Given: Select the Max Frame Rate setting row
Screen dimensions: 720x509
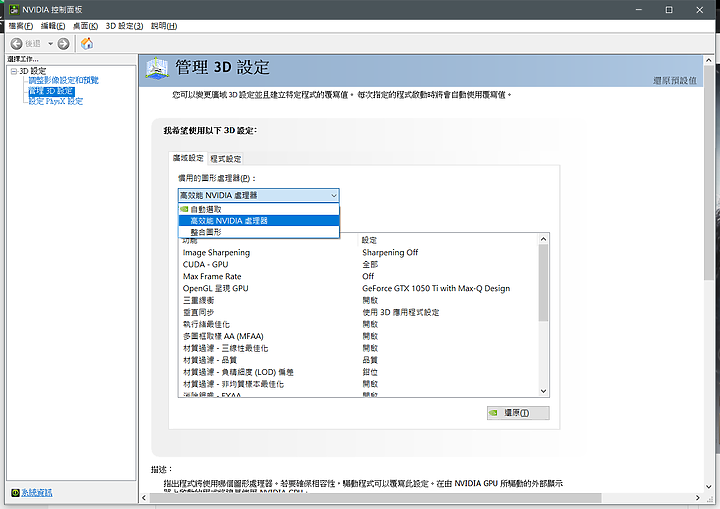Looking at the screenshot, I should [x=358, y=277].
